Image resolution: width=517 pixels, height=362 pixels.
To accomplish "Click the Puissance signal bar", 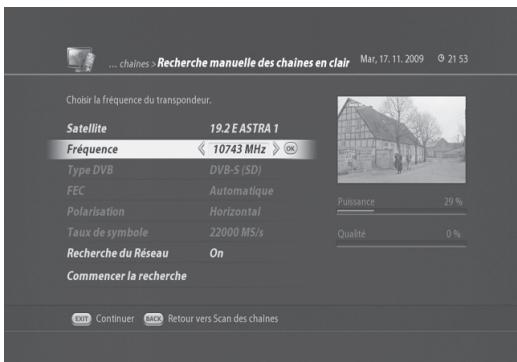I will coord(401,211).
